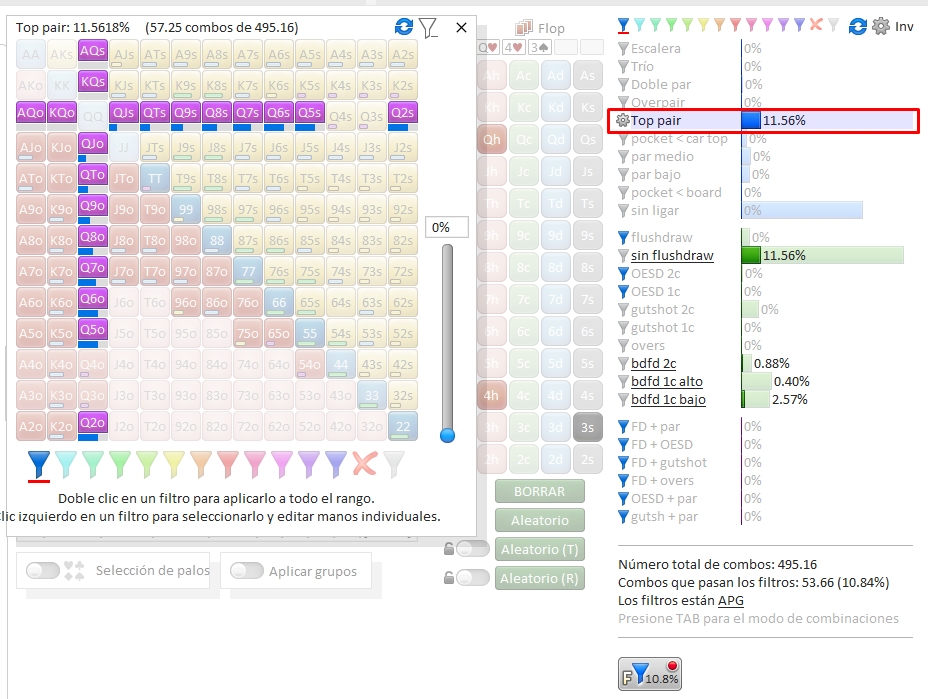
Task: Click the Inv label in the statistics header
Action: 904,27
